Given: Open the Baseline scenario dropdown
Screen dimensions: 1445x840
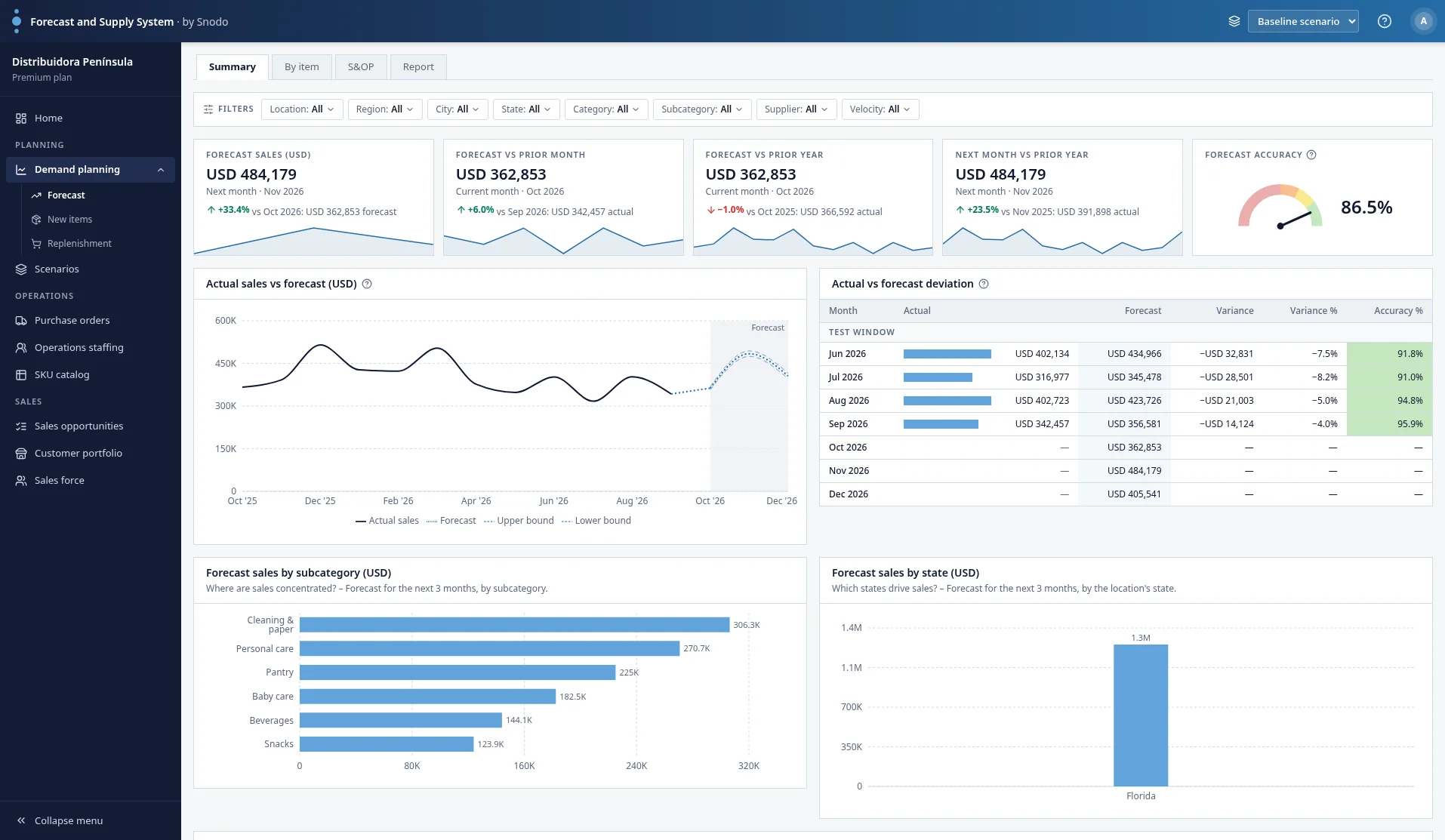Looking at the screenshot, I should point(1303,21).
